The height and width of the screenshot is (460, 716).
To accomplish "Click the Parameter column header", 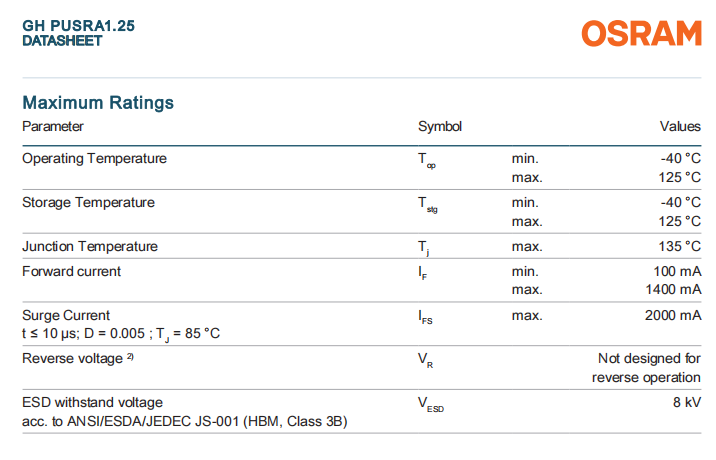I will click(x=53, y=127).
